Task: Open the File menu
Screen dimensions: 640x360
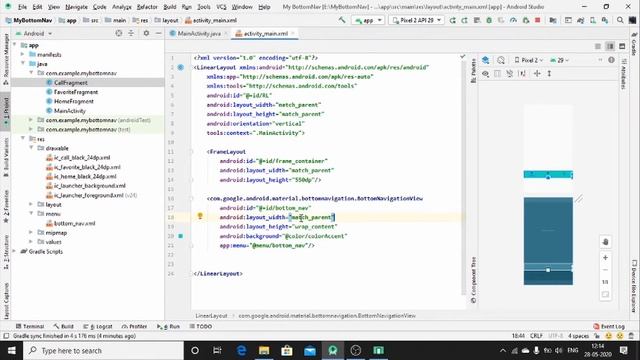Action: [22, 7]
